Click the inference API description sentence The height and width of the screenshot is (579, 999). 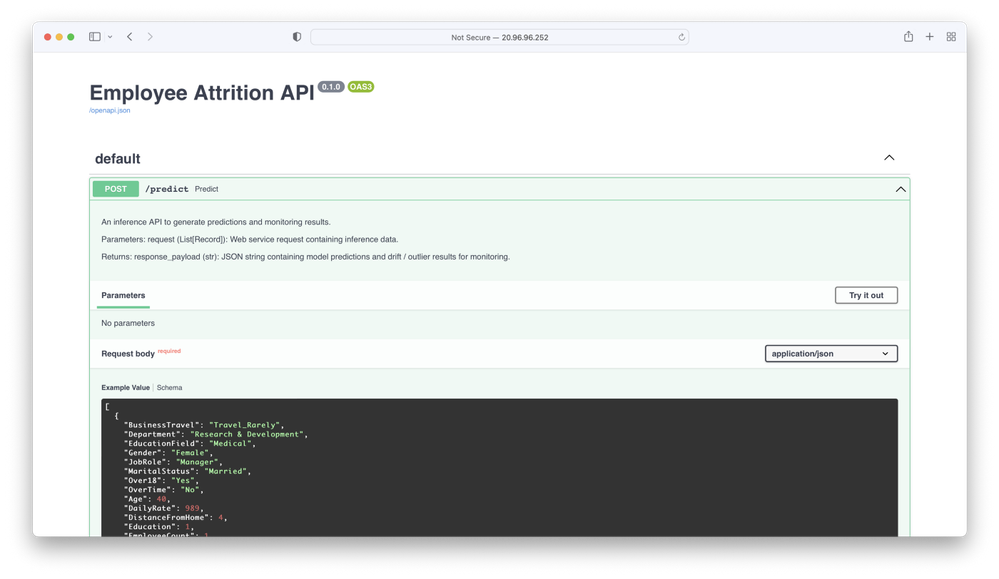click(x=216, y=222)
